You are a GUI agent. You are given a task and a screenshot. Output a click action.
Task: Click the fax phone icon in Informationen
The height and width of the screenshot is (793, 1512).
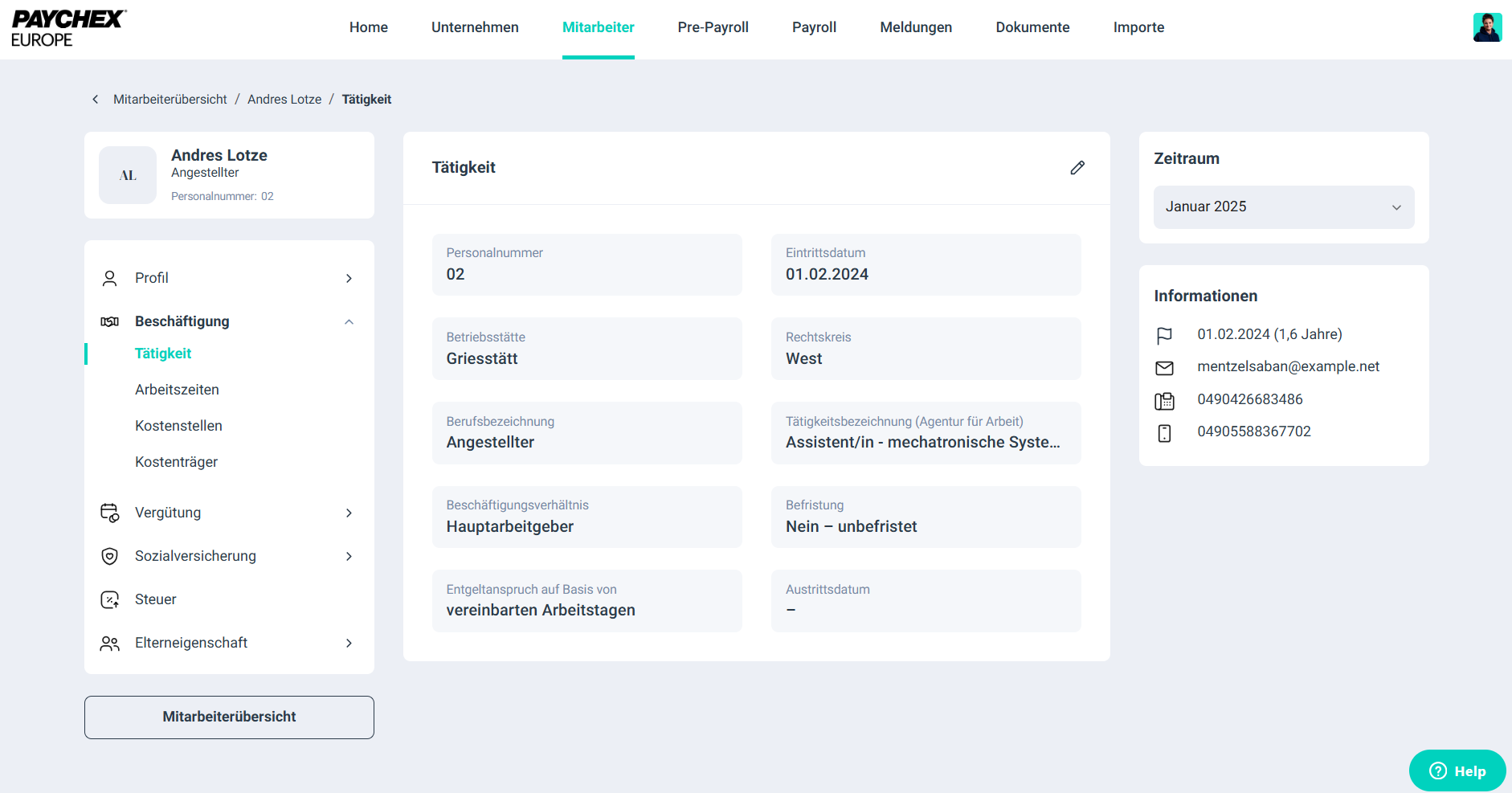click(x=1164, y=400)
